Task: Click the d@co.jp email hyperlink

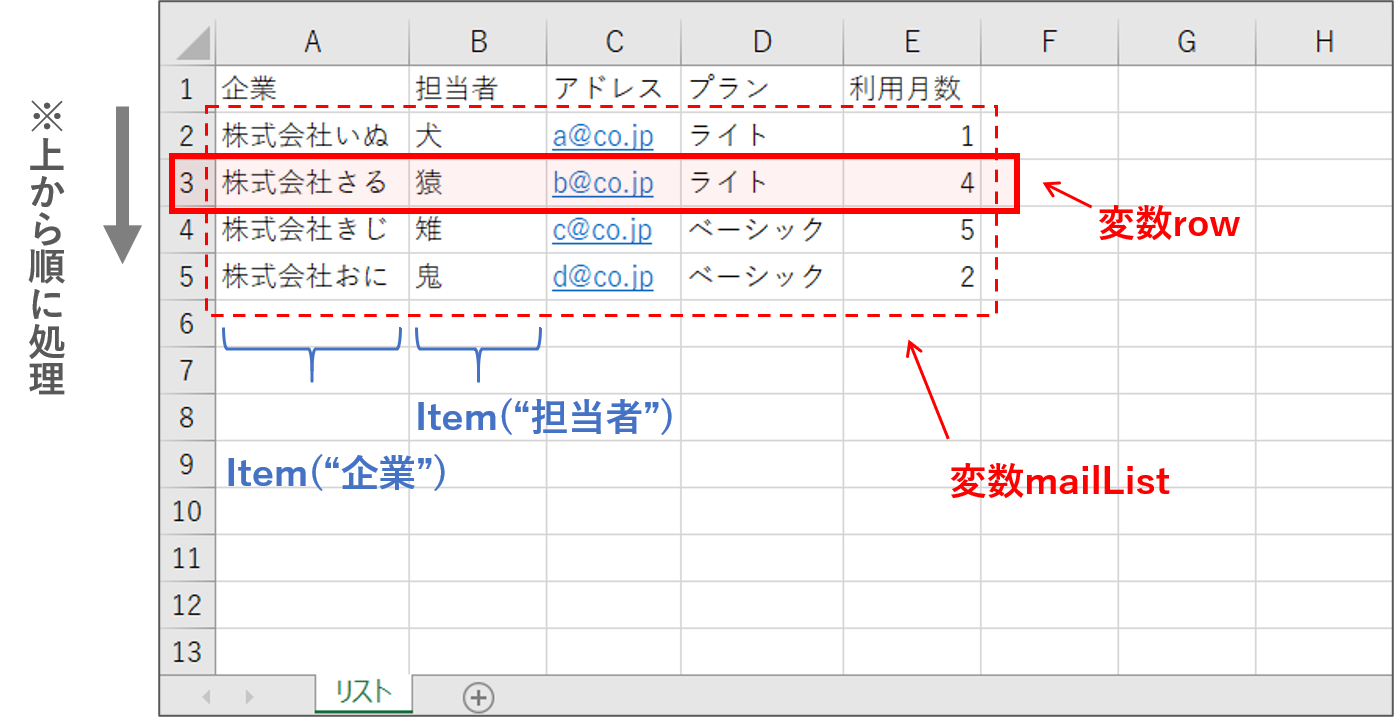Action: pos(602,277)
